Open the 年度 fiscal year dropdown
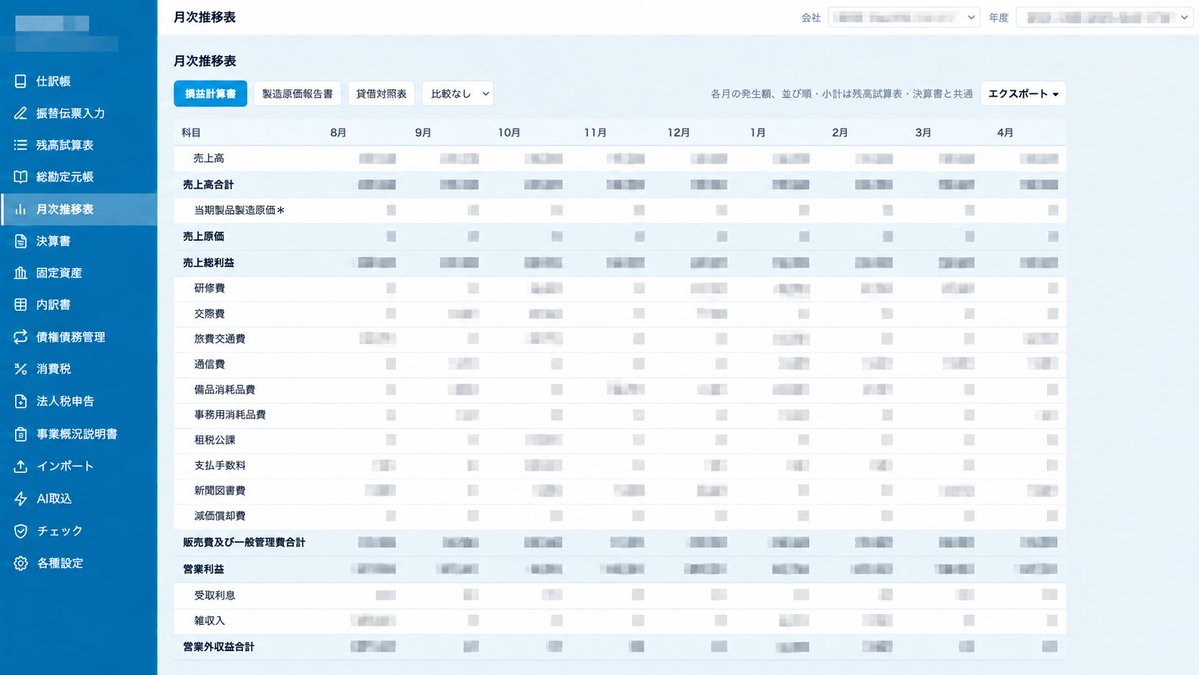 [1105, 18]
